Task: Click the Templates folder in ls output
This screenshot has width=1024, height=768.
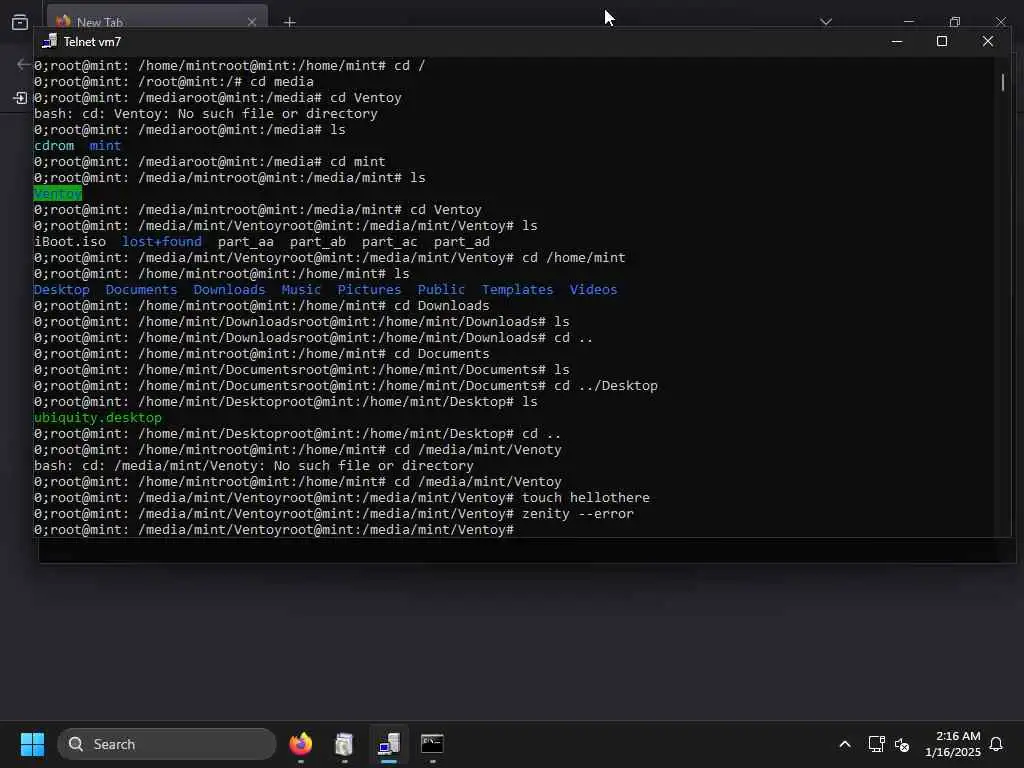Action: click(517, 289)
